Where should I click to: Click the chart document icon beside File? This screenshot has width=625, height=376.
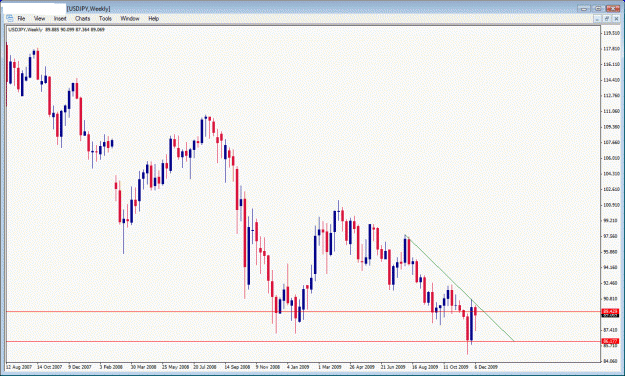pyautogui.click(x=10, y=18)
